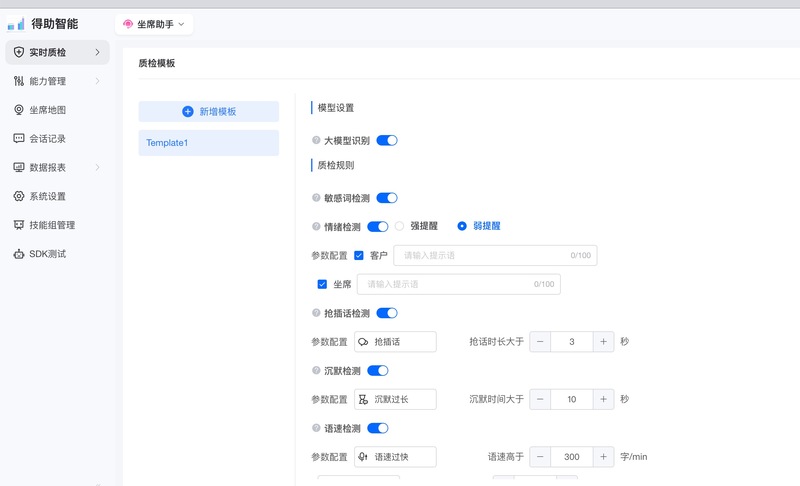The height and width of the screenshot is (486, 800).
Task: Toggle the 大模型识别 switch
Action: coord(387,140)
